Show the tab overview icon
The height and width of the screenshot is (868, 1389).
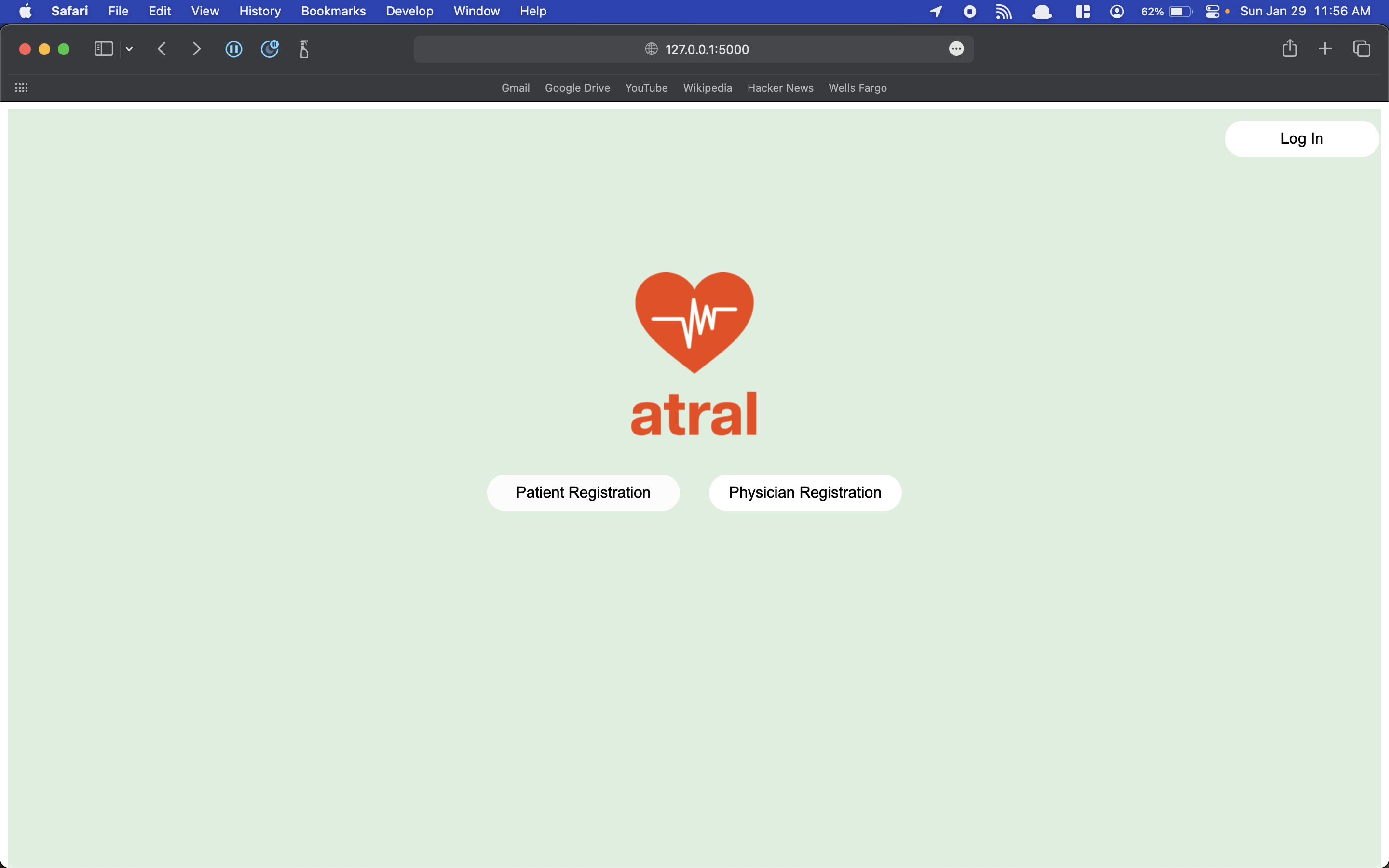coord(1362,49)
